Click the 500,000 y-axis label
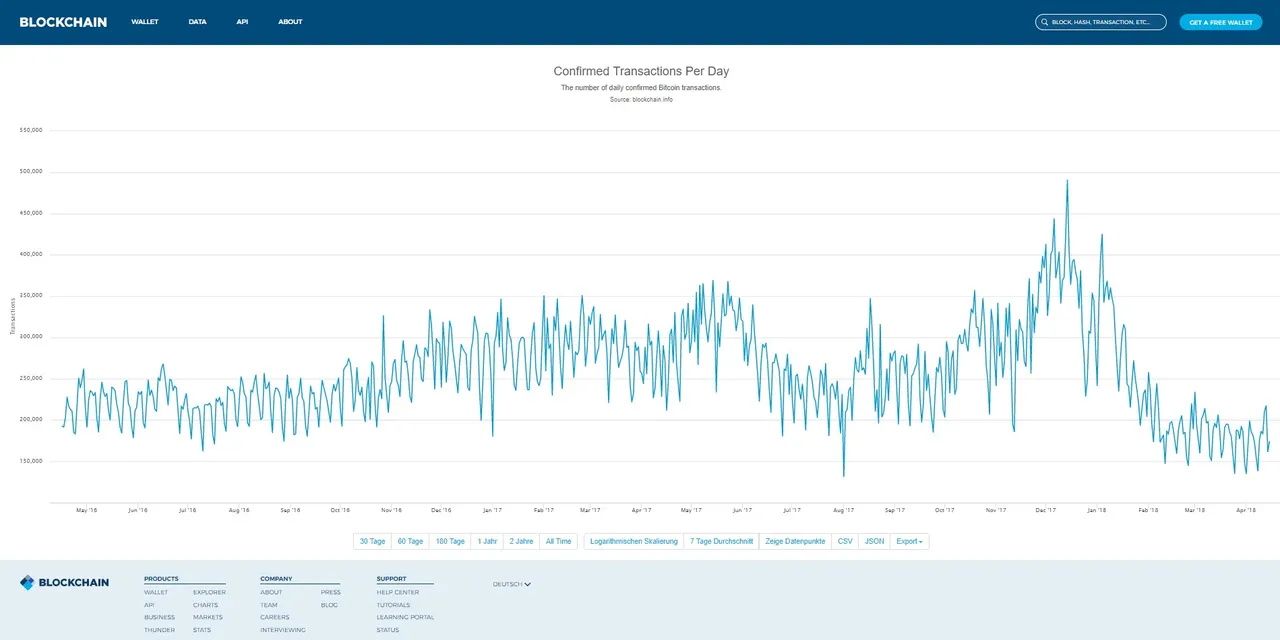This screenshot has height=640, width=1280. pyautogui.click(x=31, y=171)
